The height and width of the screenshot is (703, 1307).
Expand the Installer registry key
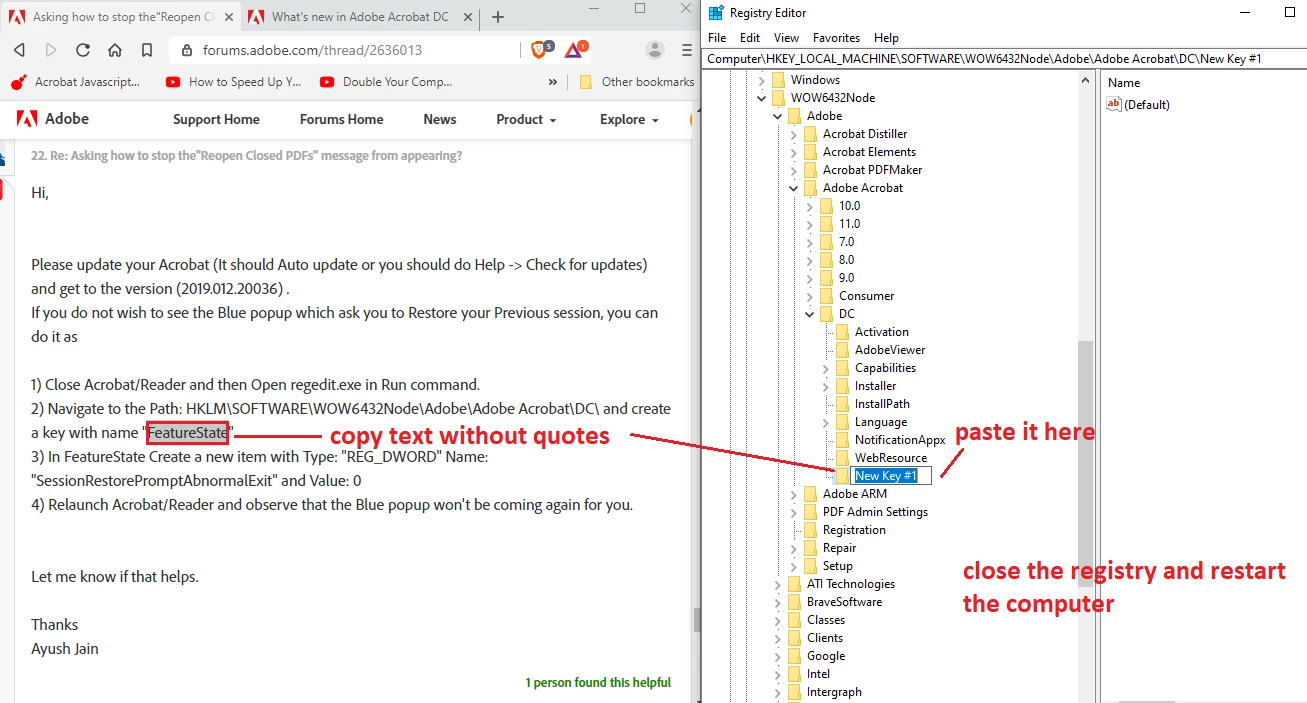826,386
